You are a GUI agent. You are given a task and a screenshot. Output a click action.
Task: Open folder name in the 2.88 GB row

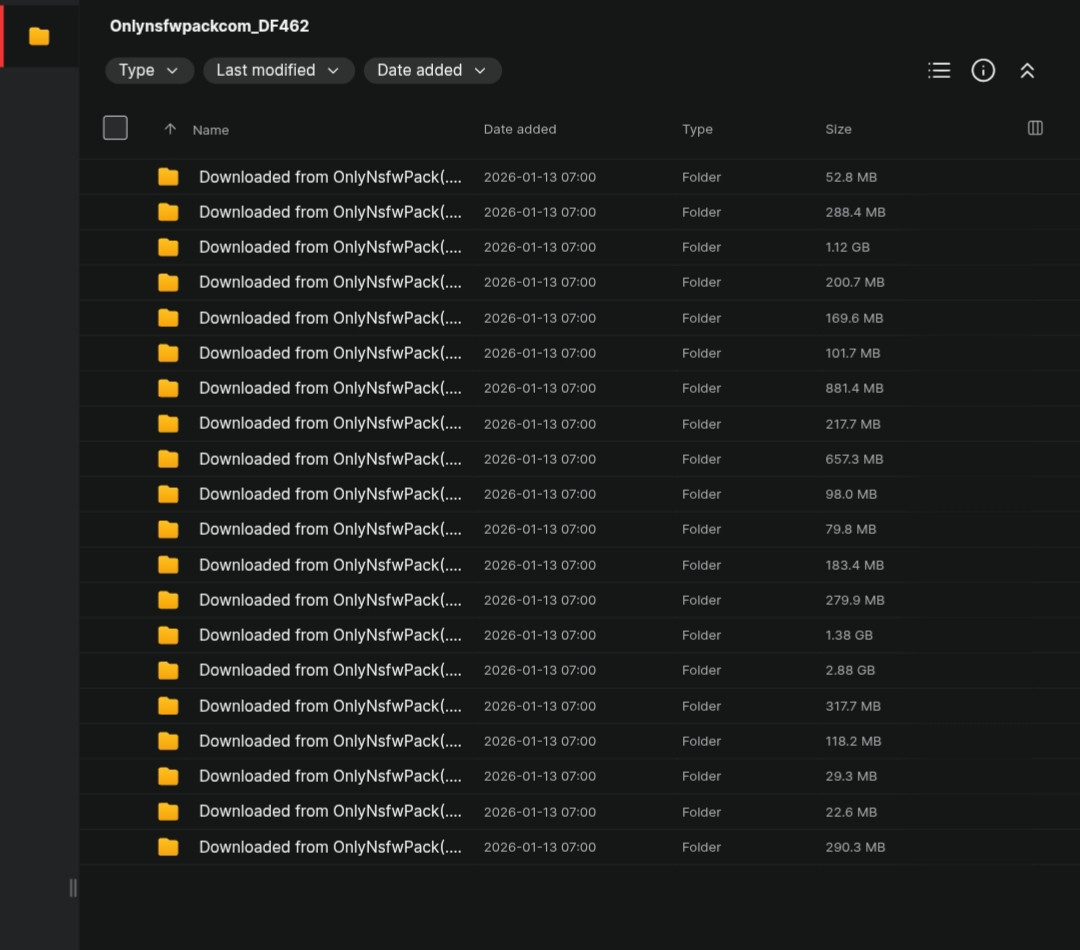(x=330, y=671)
